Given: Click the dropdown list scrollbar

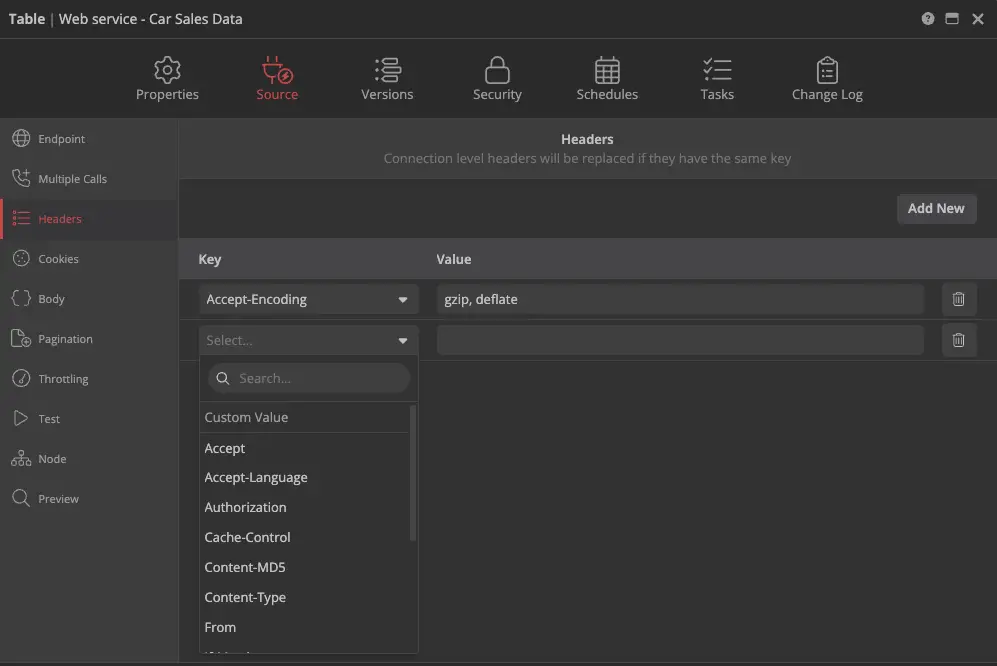Looking at the screenshot, I should click(x=413, y=475).
